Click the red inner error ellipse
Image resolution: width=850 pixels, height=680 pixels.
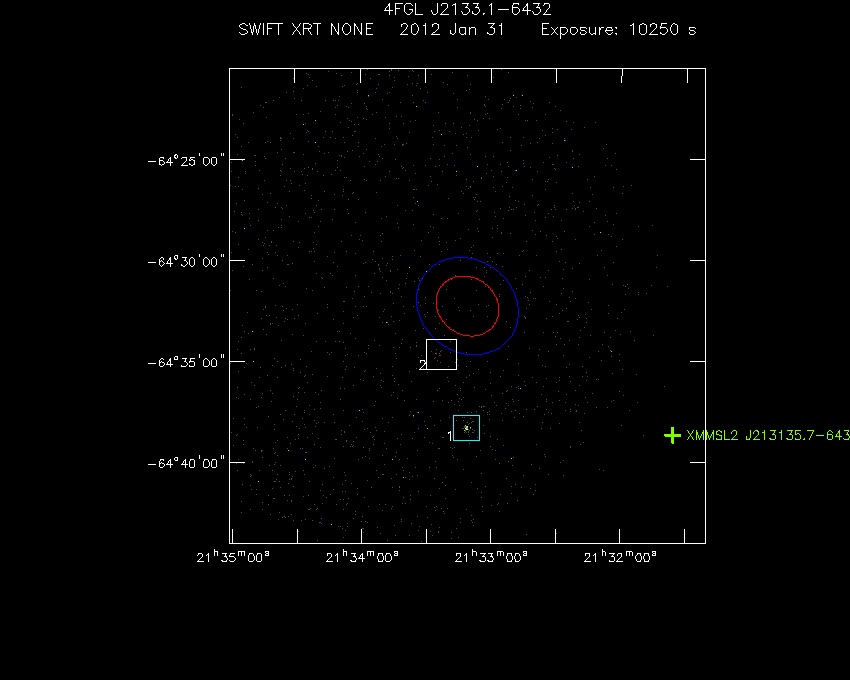467,306
